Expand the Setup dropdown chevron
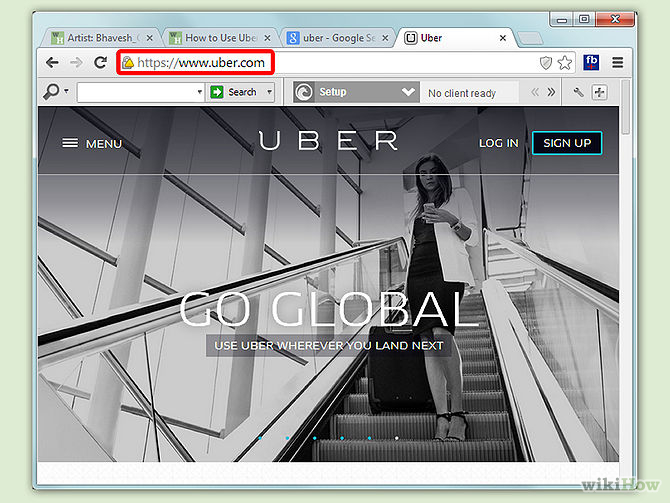 point(408,92)
